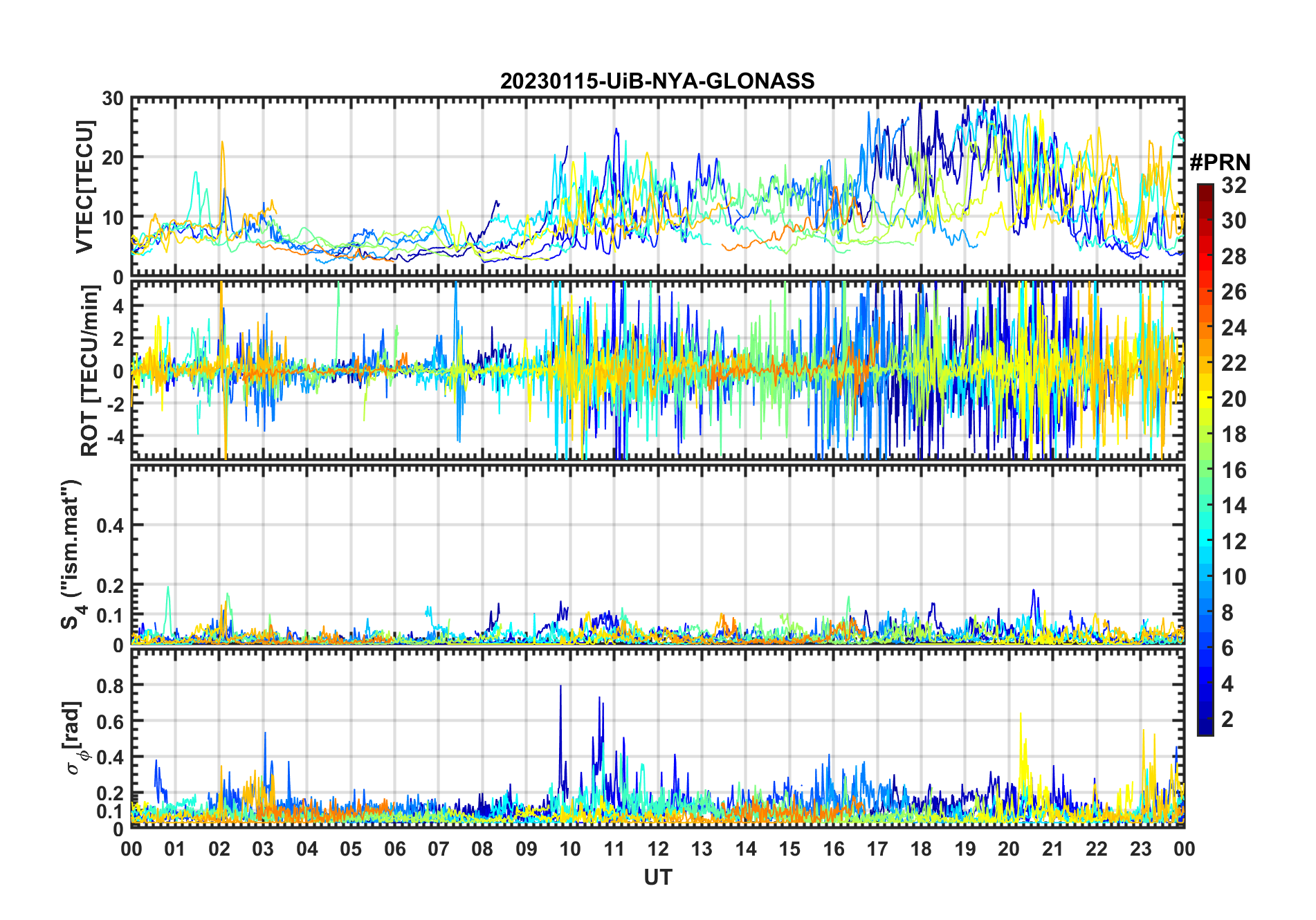Click colorbar tick label 10
Image resolution: width=1316 pixels, height=920 pixels.
pyautogui.click(x=1234, y=577)
